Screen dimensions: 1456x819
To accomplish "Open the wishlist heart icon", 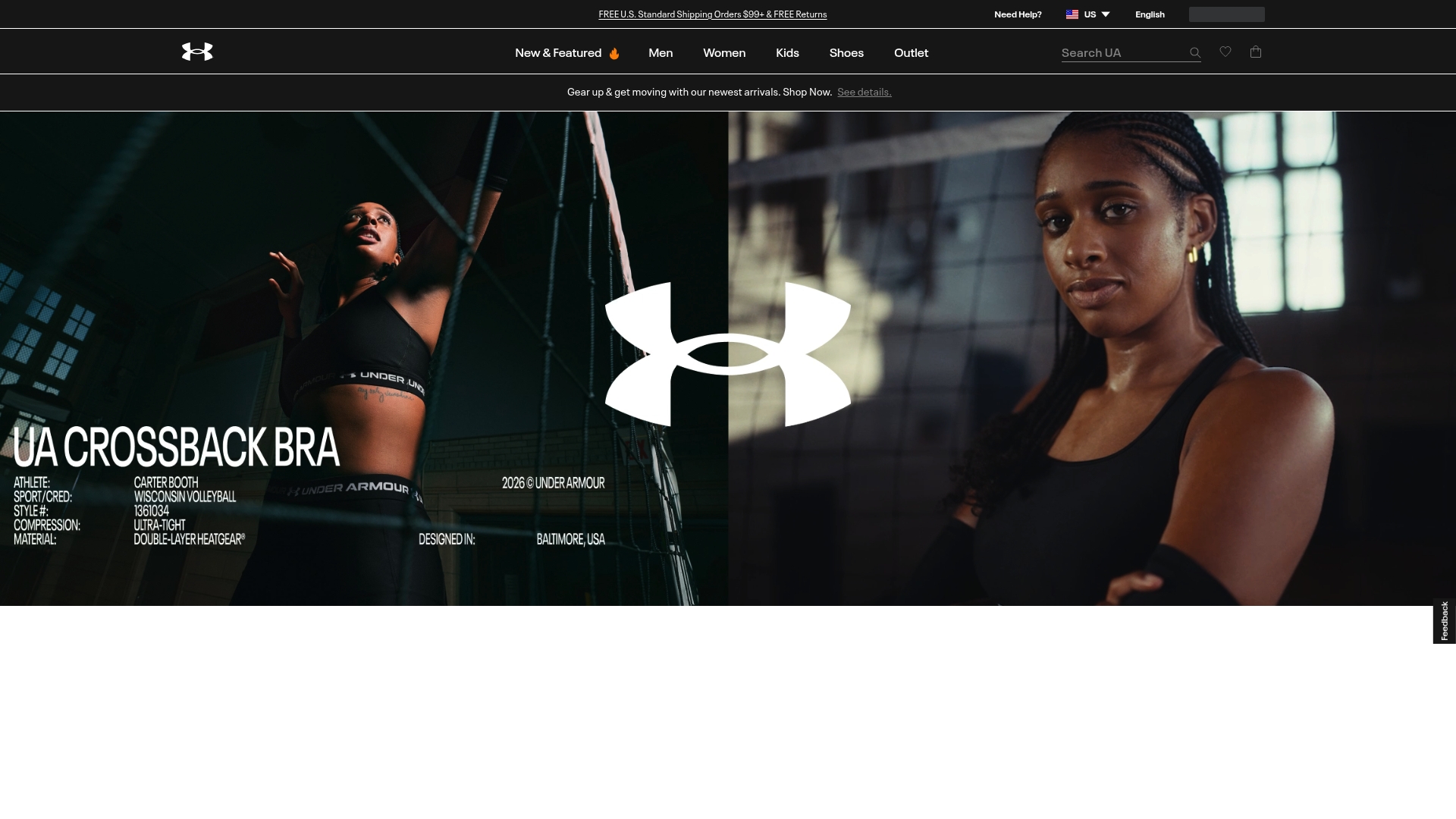I will 1225,52.
